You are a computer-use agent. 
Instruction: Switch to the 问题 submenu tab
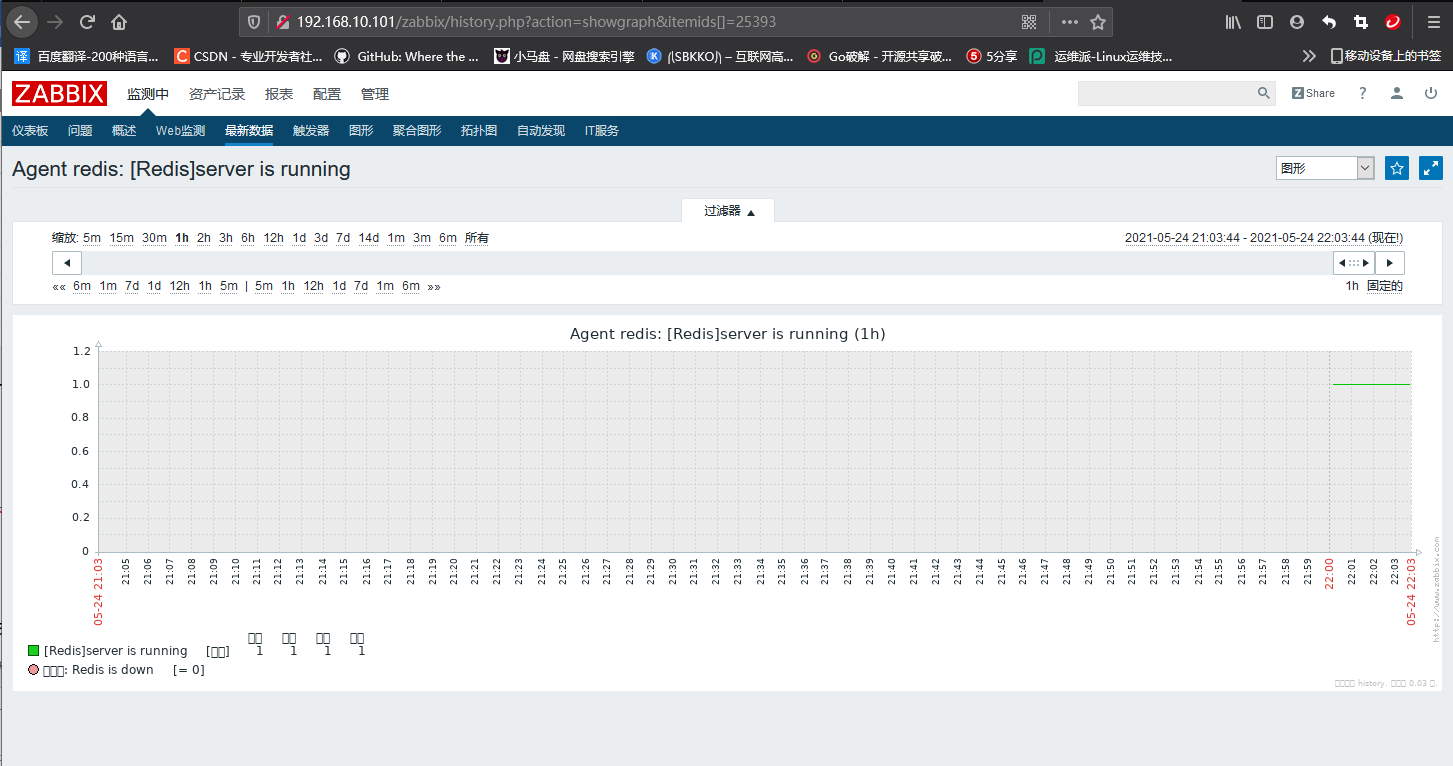(x=80, y=131)
